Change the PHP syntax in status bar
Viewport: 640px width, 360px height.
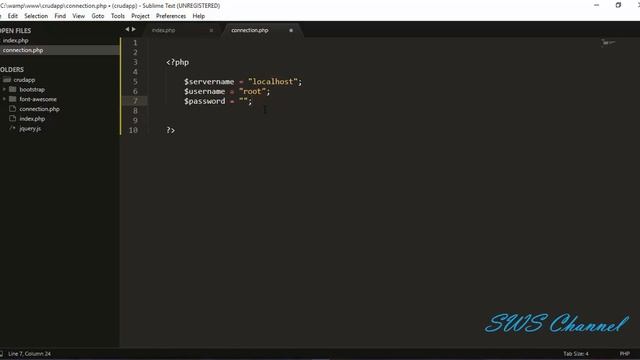tap(625, 354)
